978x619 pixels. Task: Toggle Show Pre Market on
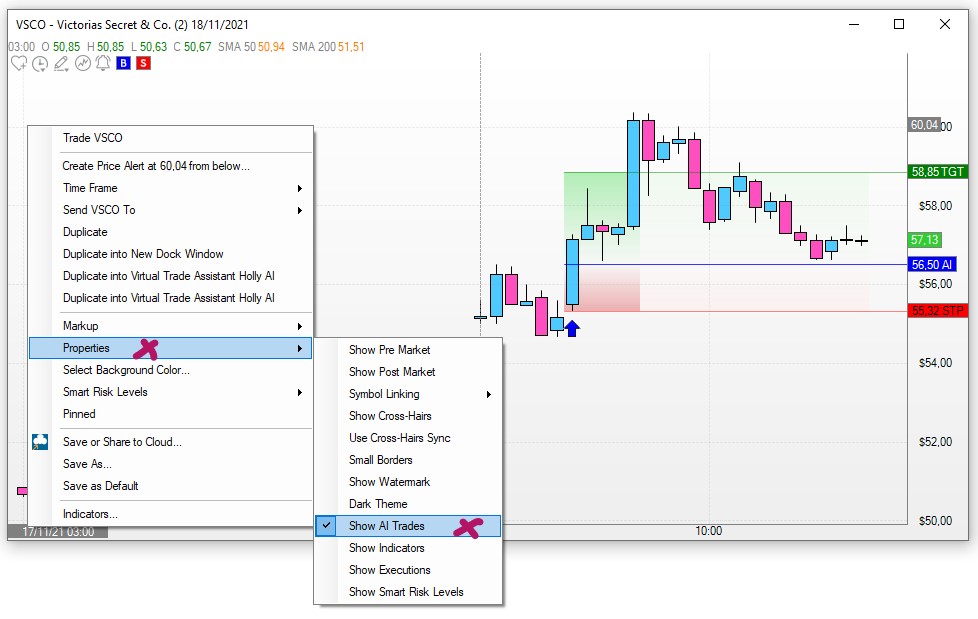[x=389, y=350]
